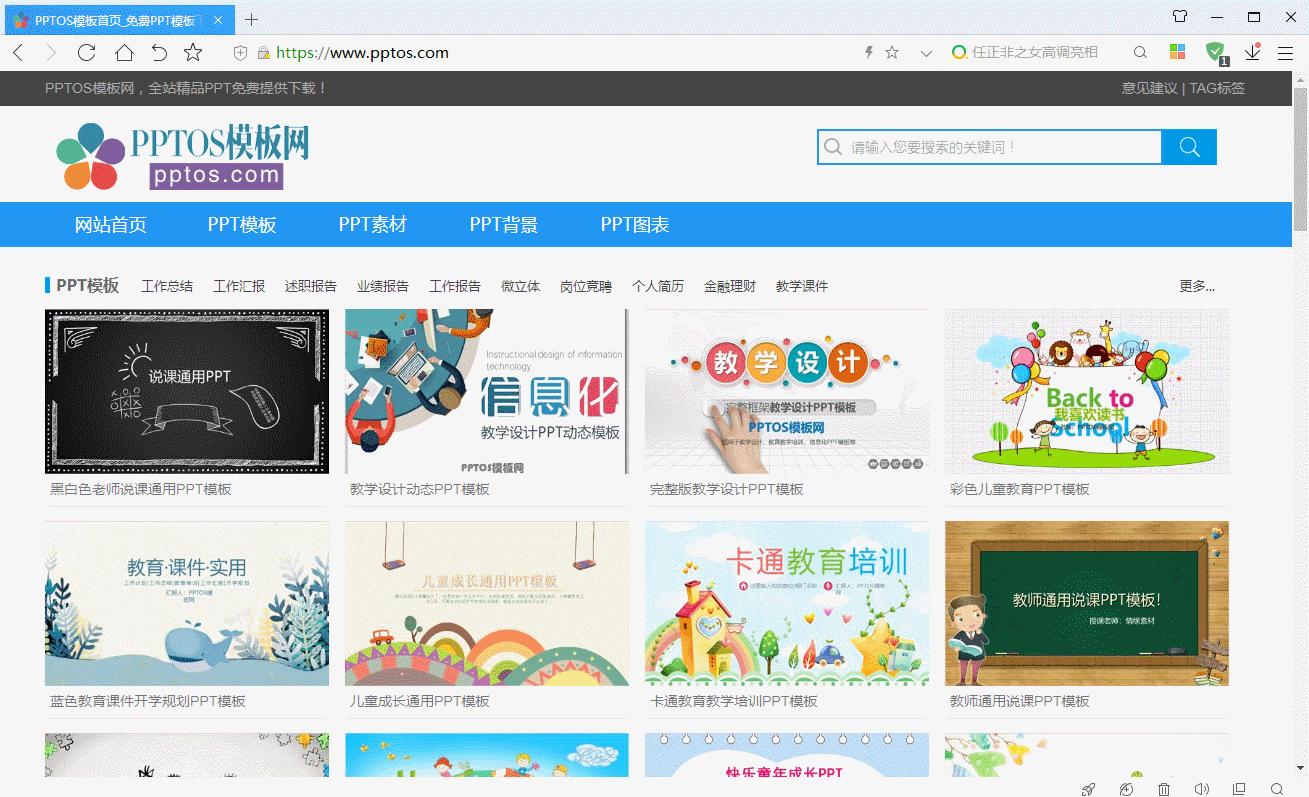Click the favorites star beside the undo icon

(x=193, y=53)
